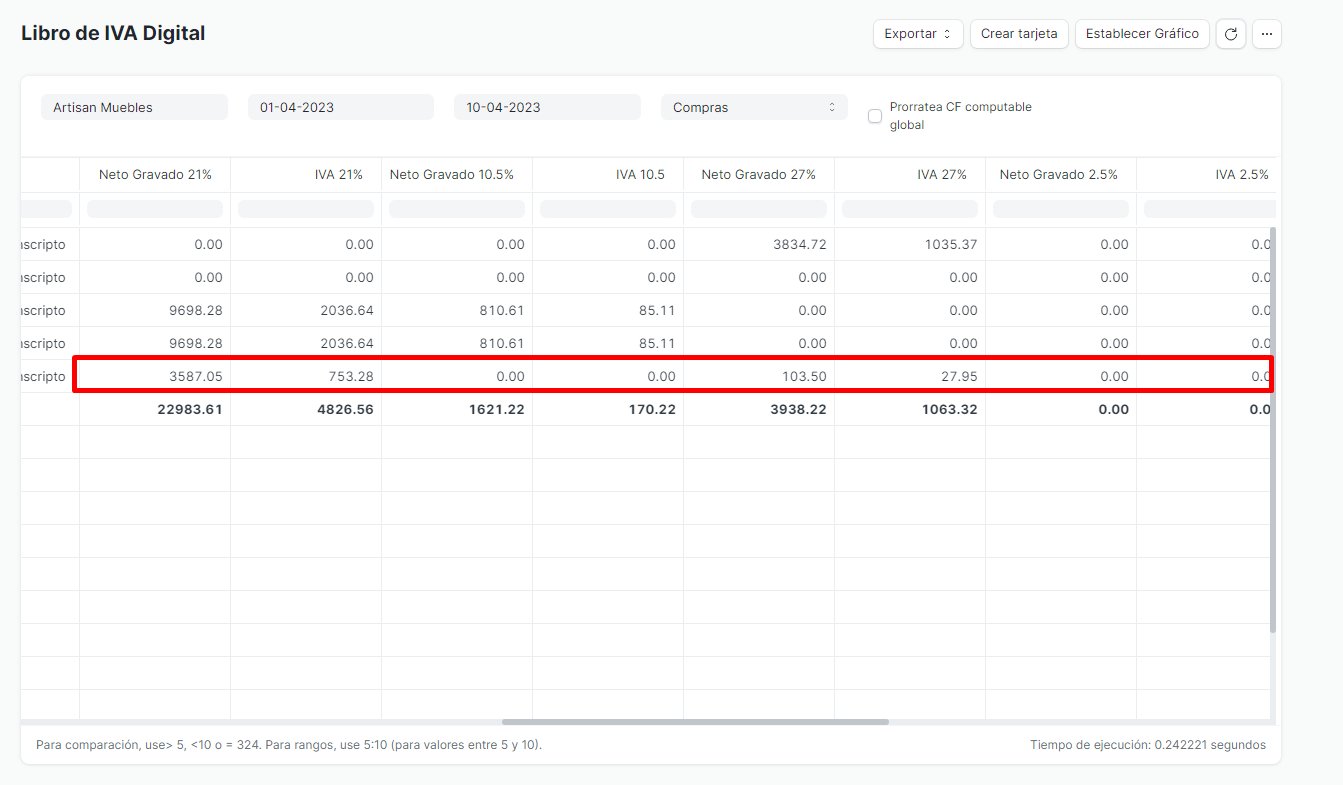1343x785 pixels.
Task: Click the total 4826.56 cell
Action: coord(306,409)
